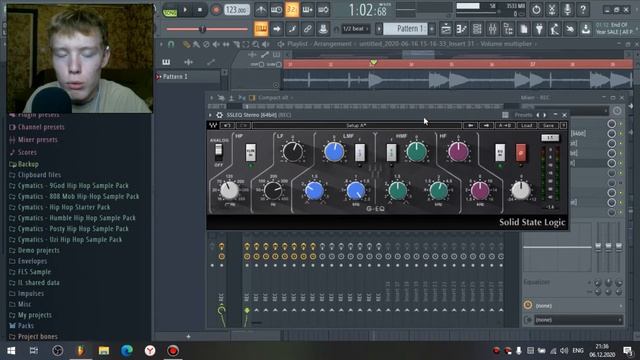Click the link chain icon in the toolbar
Image resolution: width=640 pixels, height=360 pixels.
pyautogui.click(x=307, y=29)
